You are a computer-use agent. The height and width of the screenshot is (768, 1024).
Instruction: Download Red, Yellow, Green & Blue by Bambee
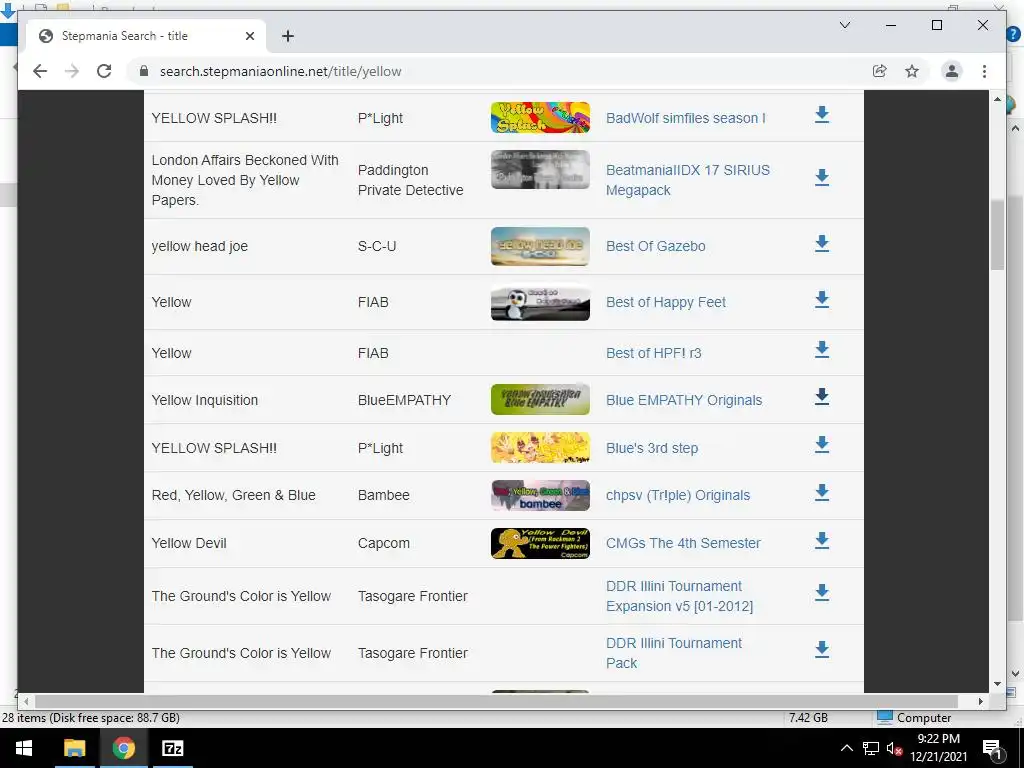(822, 493)
